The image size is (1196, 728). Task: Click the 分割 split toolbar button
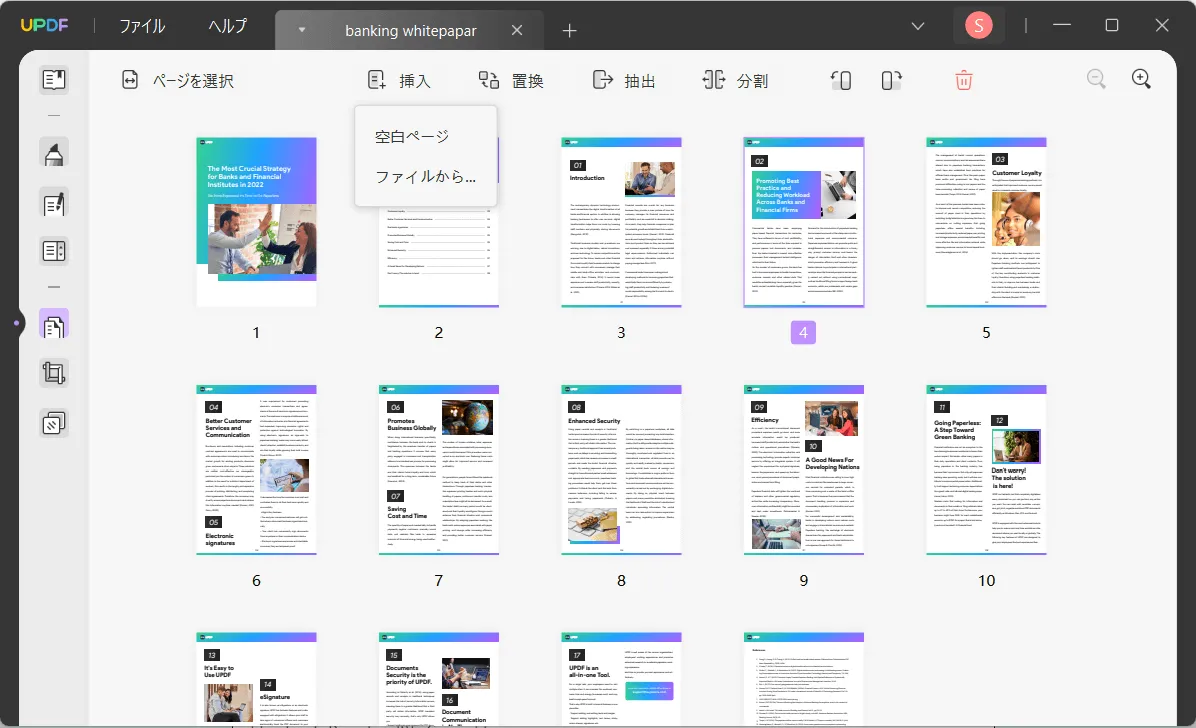pos(735,80)
